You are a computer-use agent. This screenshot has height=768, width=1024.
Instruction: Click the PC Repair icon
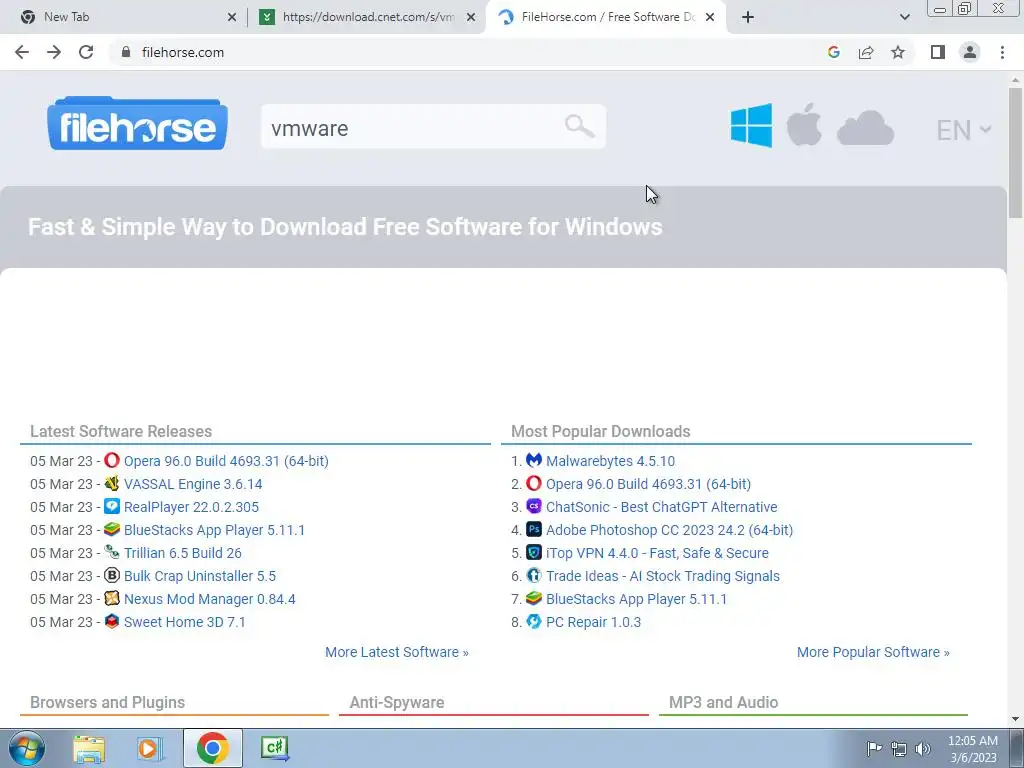click(x=534, y=621)
